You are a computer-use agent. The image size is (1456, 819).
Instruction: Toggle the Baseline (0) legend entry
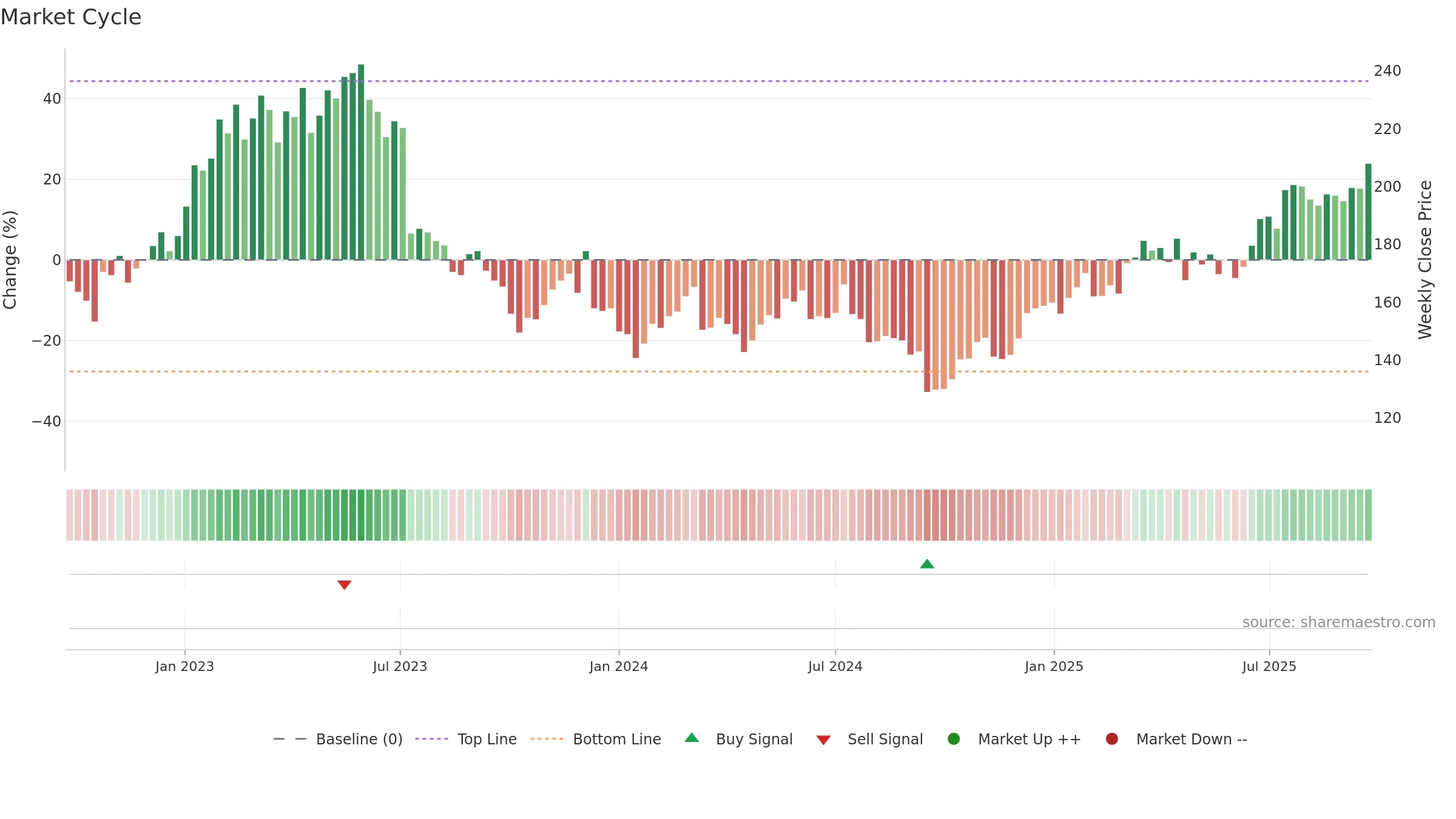338,739
